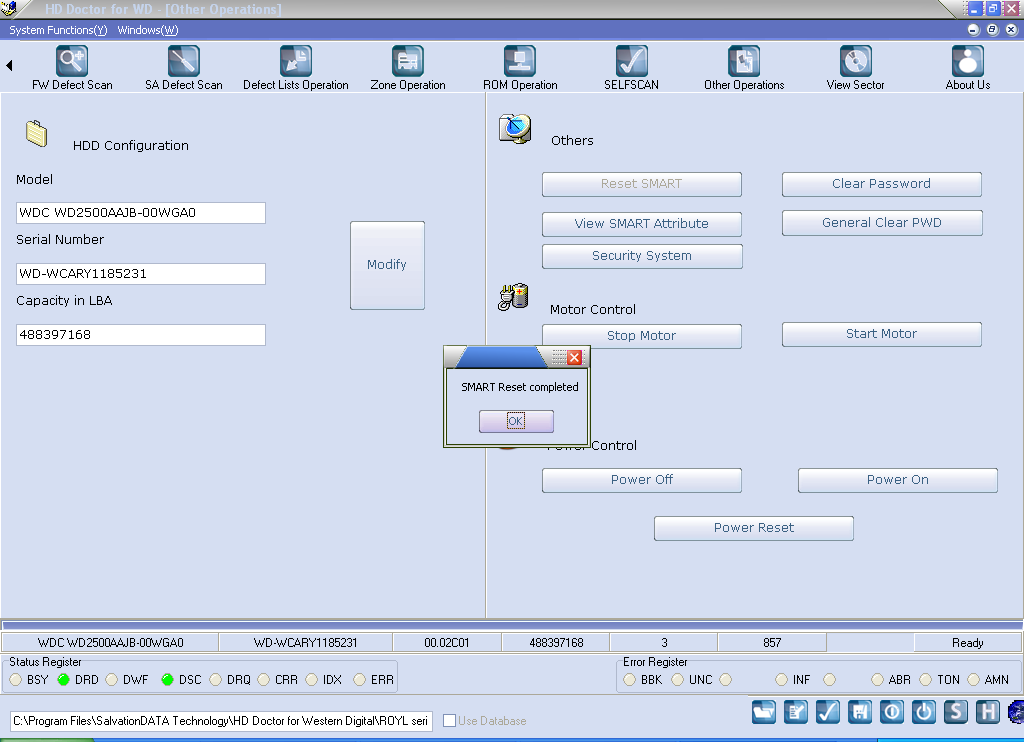Click the globe icon at the bottom right
The height and width of the screenshot is (742, 1024).
pyautogui.click(x=1016, y=711)
